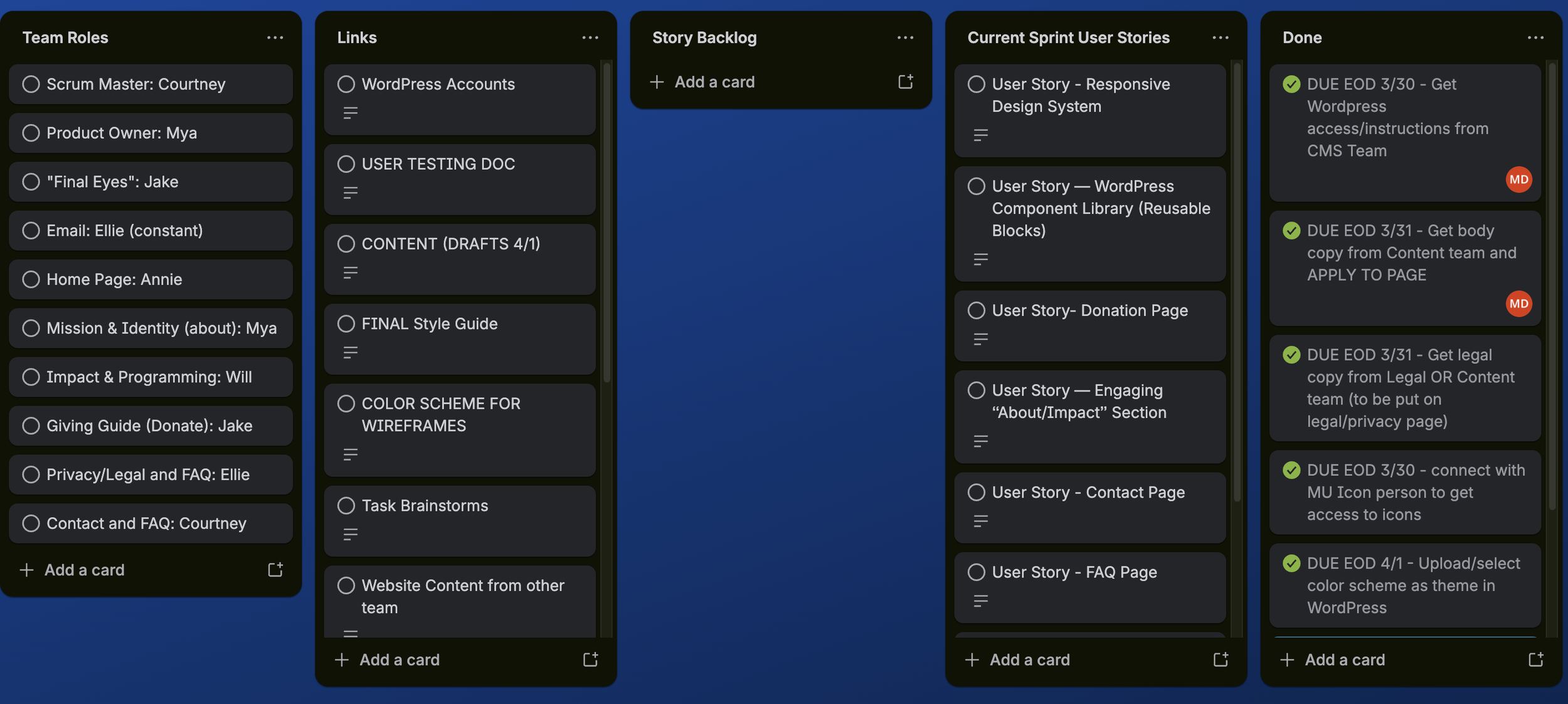Uncheck the DUE EOD 4/1 color scheme card
Screen dimensions: 1568x704
[x=1291, y=563]
